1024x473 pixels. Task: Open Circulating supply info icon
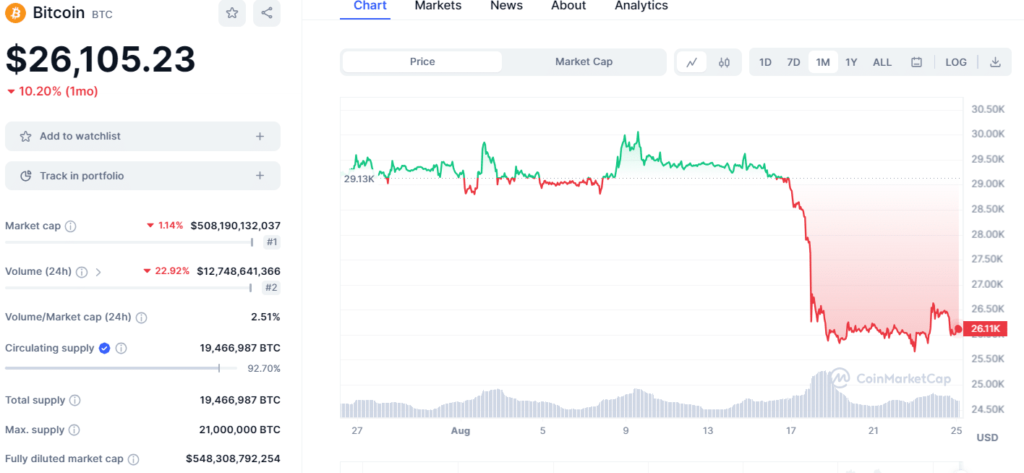click(x=121, y=348)
